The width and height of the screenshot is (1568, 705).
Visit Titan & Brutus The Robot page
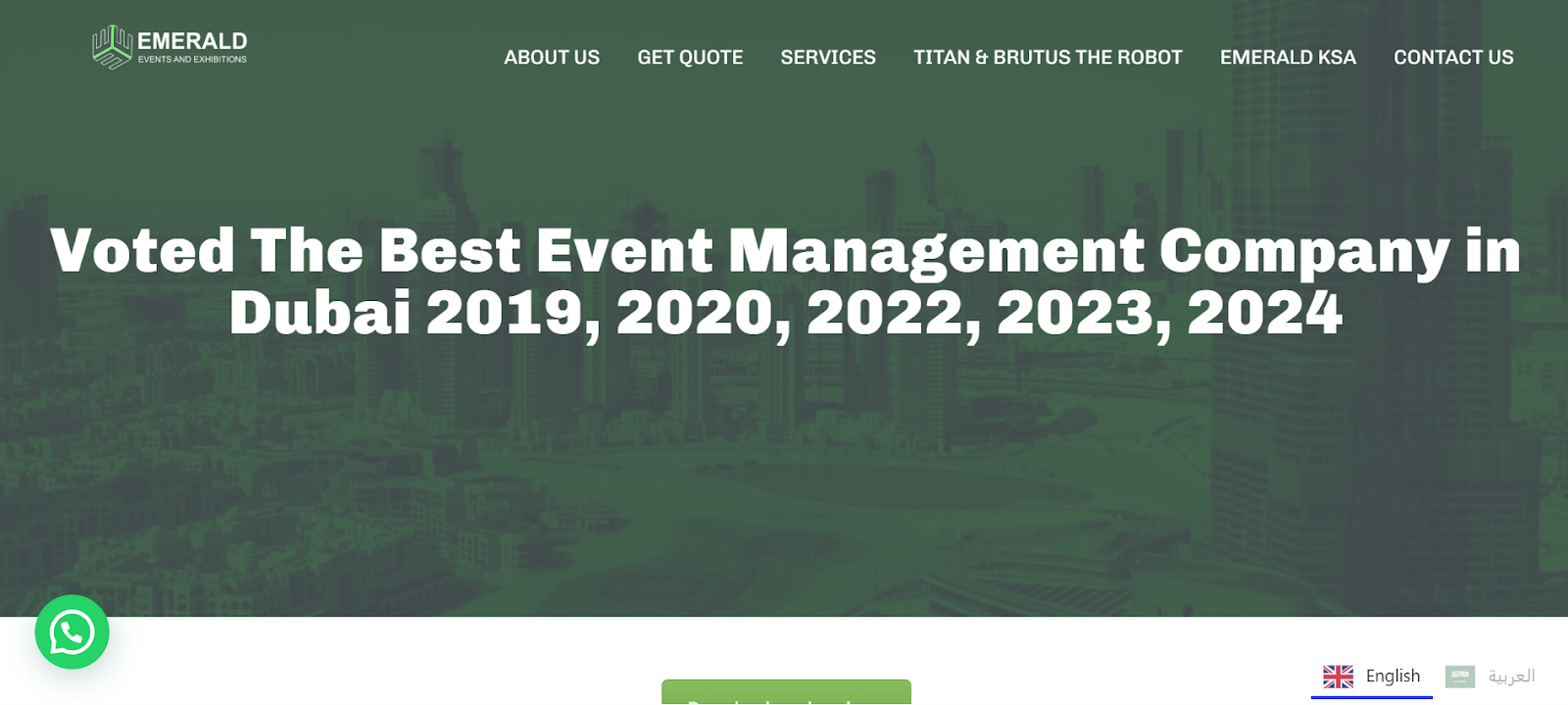(x=1048, y=58)
